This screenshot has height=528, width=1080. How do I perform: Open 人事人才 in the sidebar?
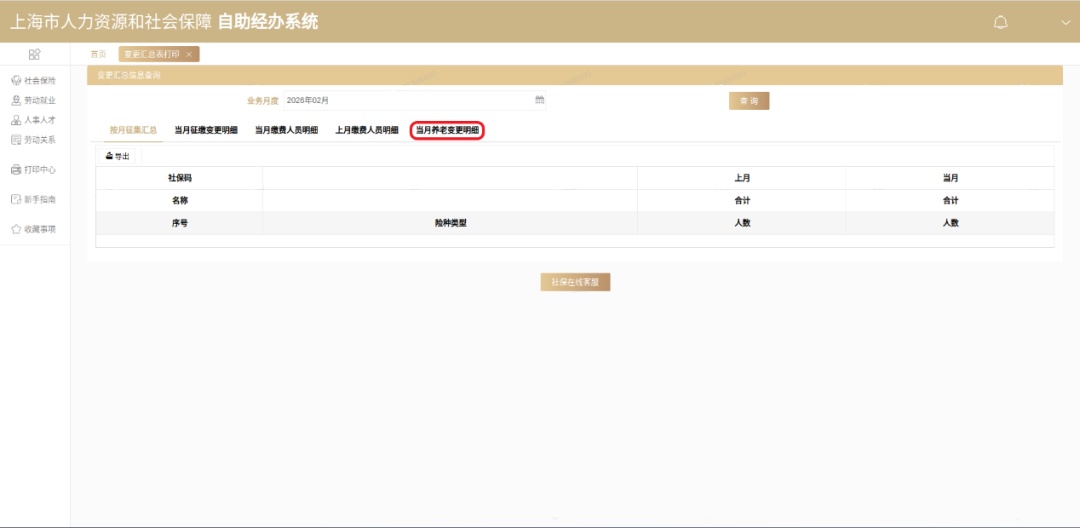pyautogui.click(x=34, y=120)
